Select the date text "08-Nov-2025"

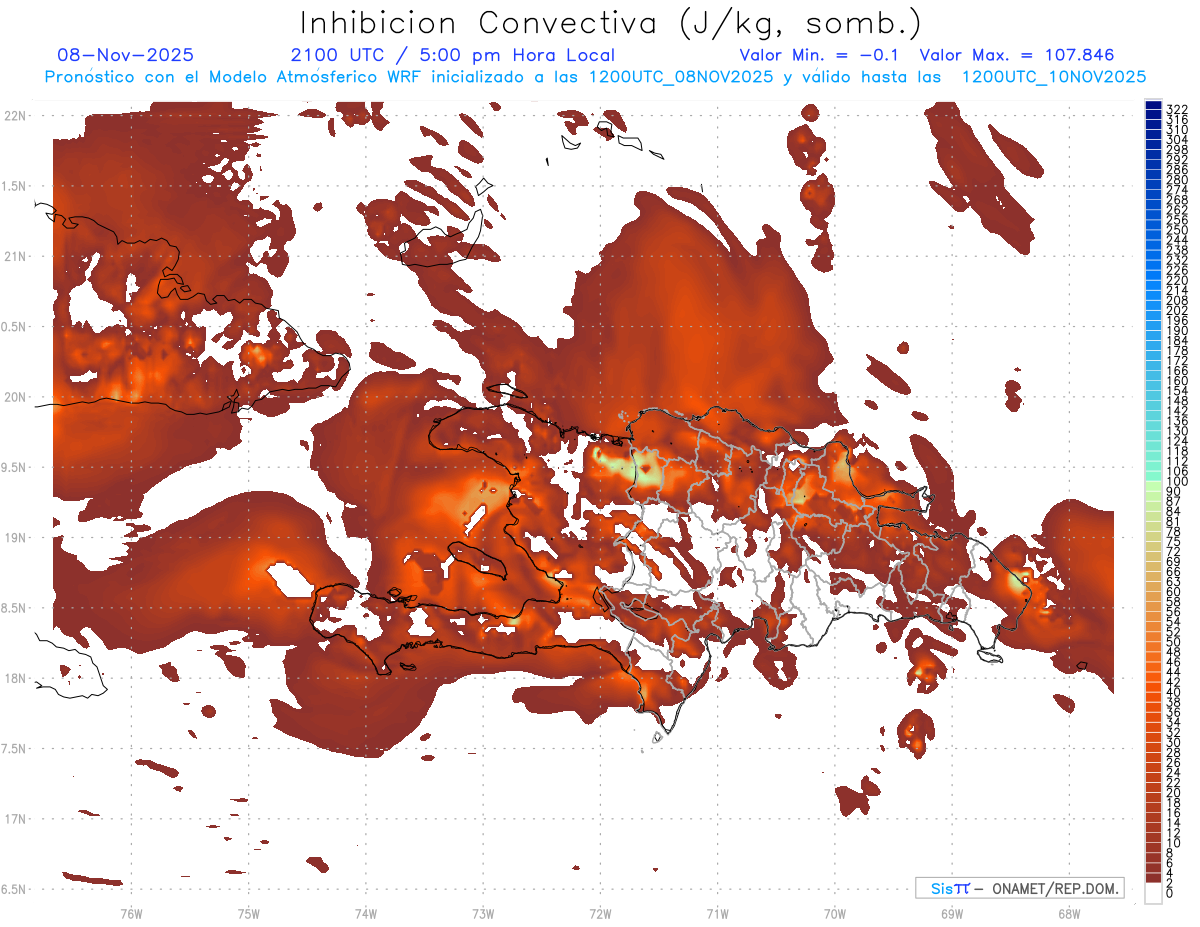pyautogui.click(x=126, y=55)
